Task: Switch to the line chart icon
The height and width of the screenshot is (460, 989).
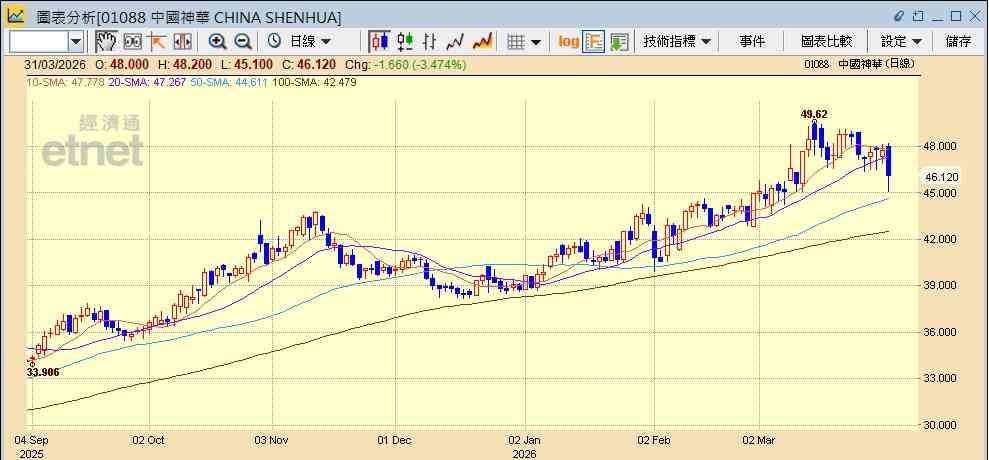Action: click(x=455, y=42)
